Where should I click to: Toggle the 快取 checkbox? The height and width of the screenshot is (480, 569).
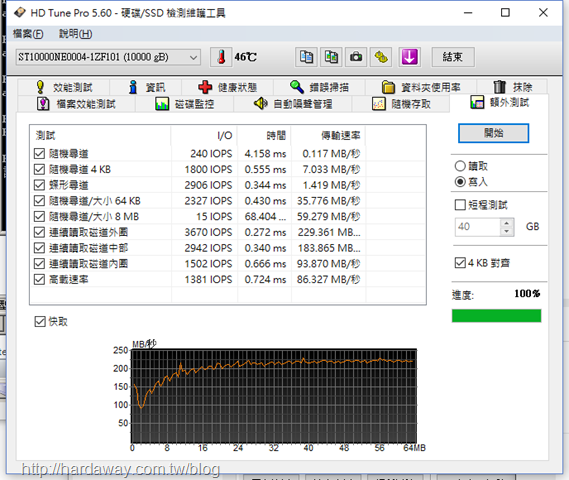(x=40, y=321)
